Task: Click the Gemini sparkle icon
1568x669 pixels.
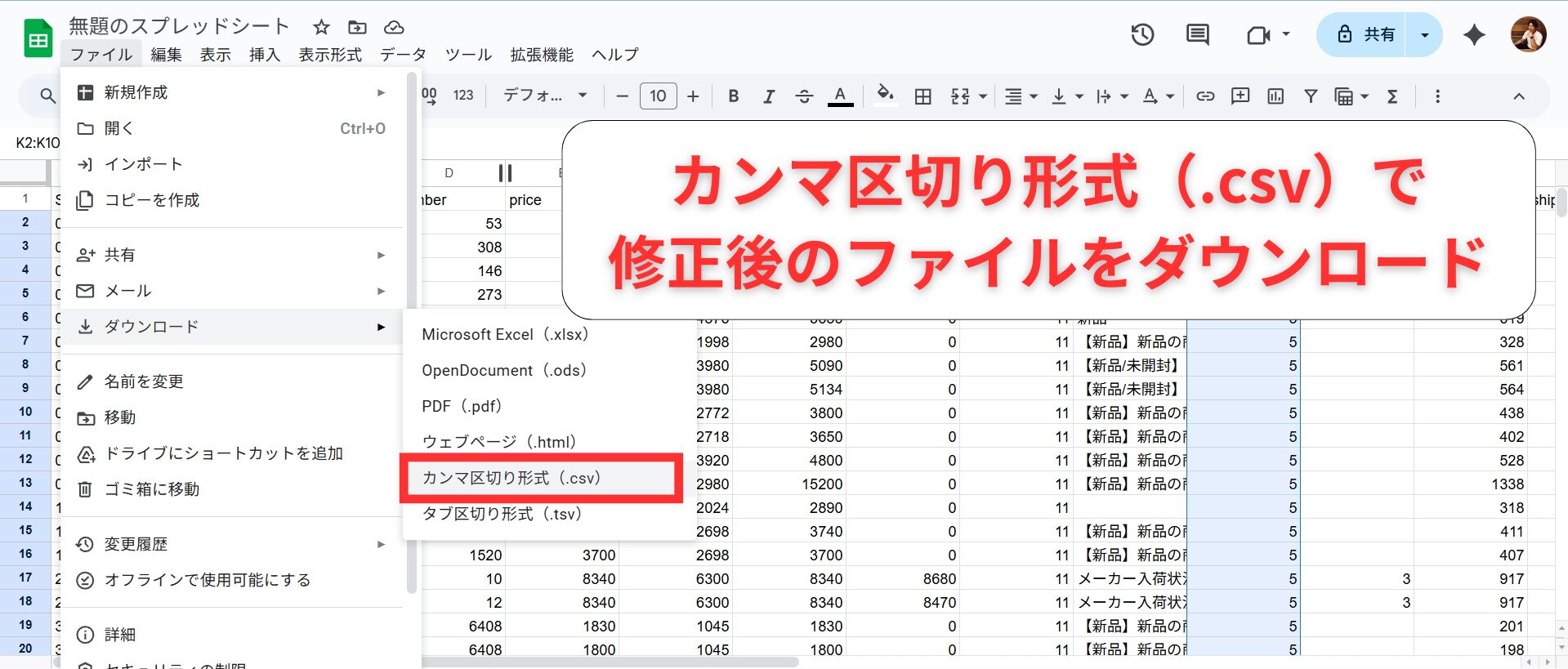Action: point(1474,34)
